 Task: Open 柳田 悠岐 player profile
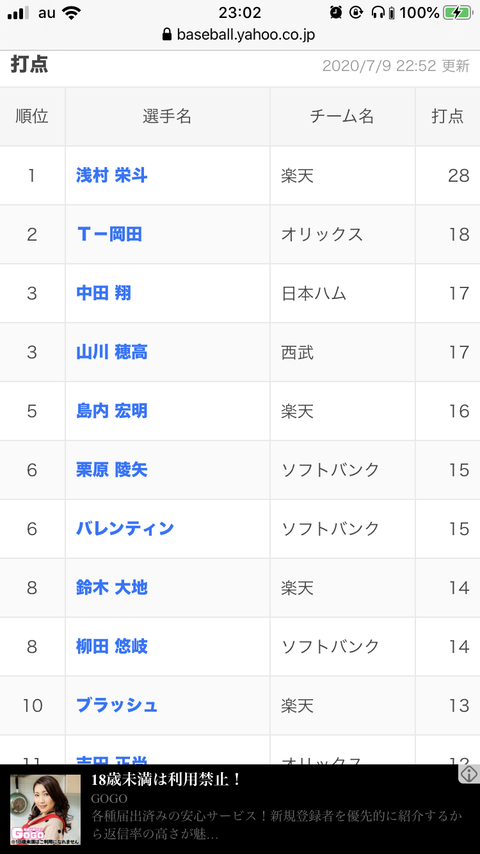click(112, 646)
